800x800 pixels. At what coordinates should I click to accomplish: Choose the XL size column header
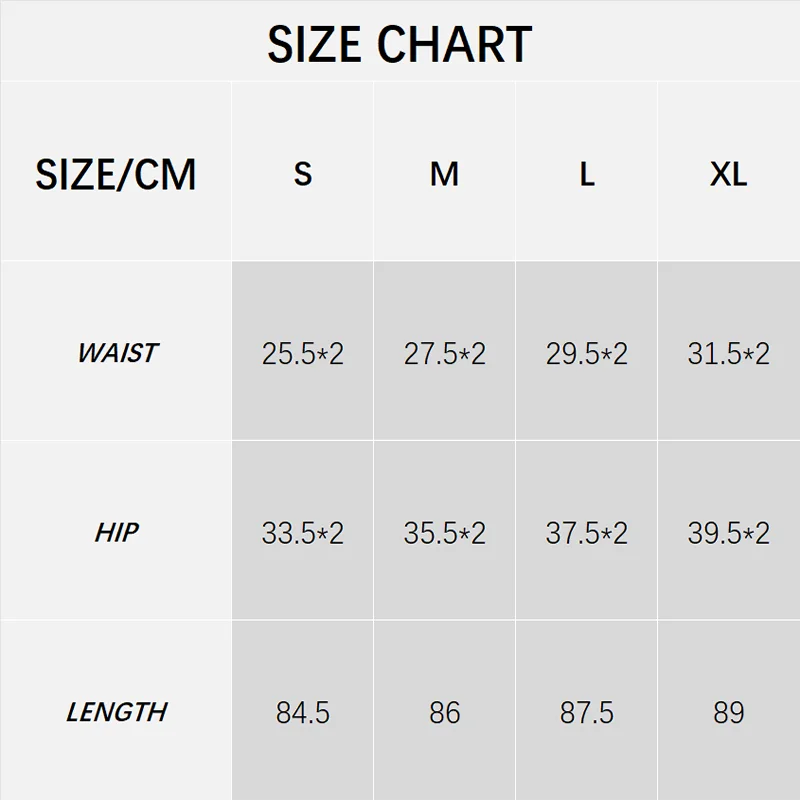728,174
